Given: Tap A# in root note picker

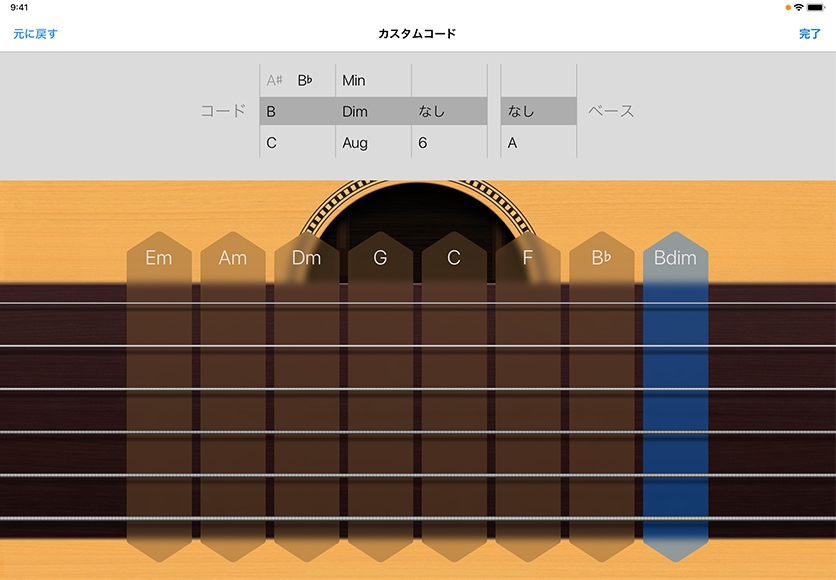Looking at the screenshot, I should [275, 80].
